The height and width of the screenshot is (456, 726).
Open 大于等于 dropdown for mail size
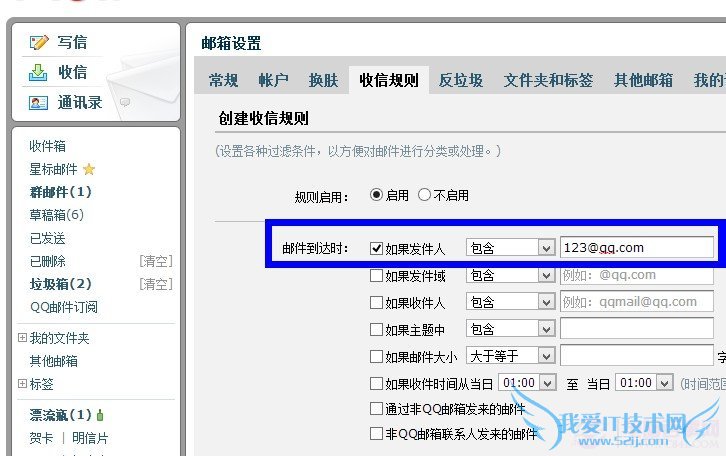tap(510, 356)
